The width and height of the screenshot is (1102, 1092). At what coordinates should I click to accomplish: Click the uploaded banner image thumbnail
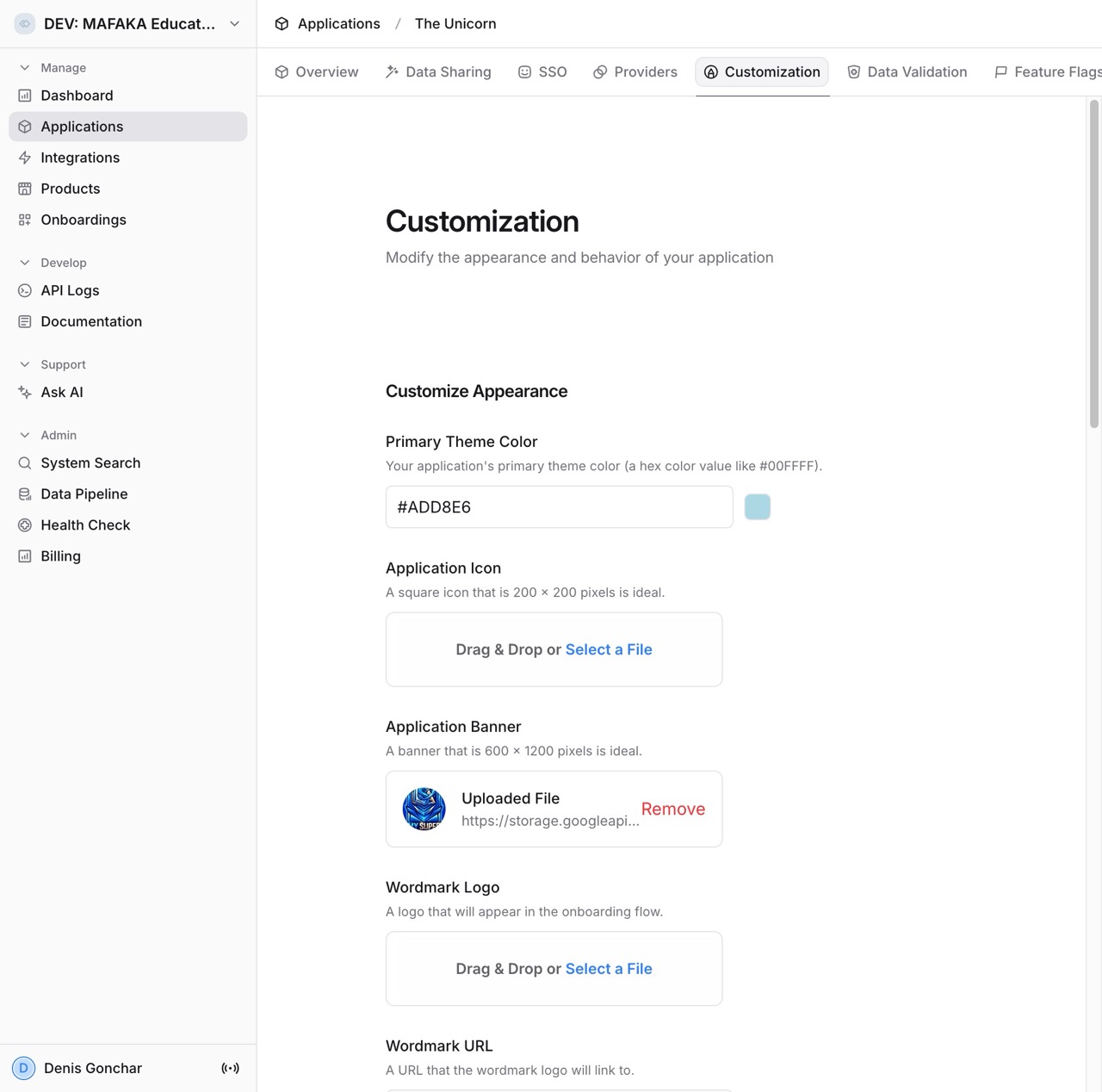[x=424, y=809]
